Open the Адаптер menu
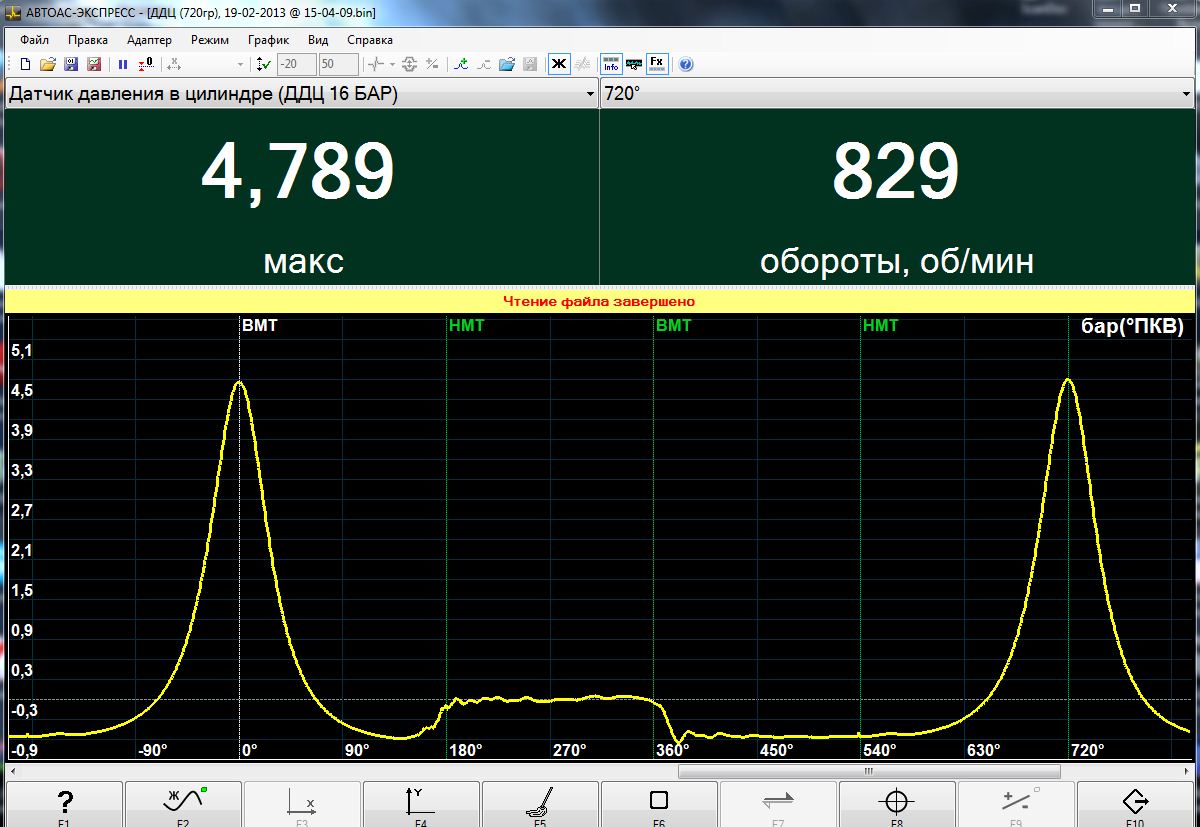The width and height of the screenshot is (1200, 827). coord(149,40)
